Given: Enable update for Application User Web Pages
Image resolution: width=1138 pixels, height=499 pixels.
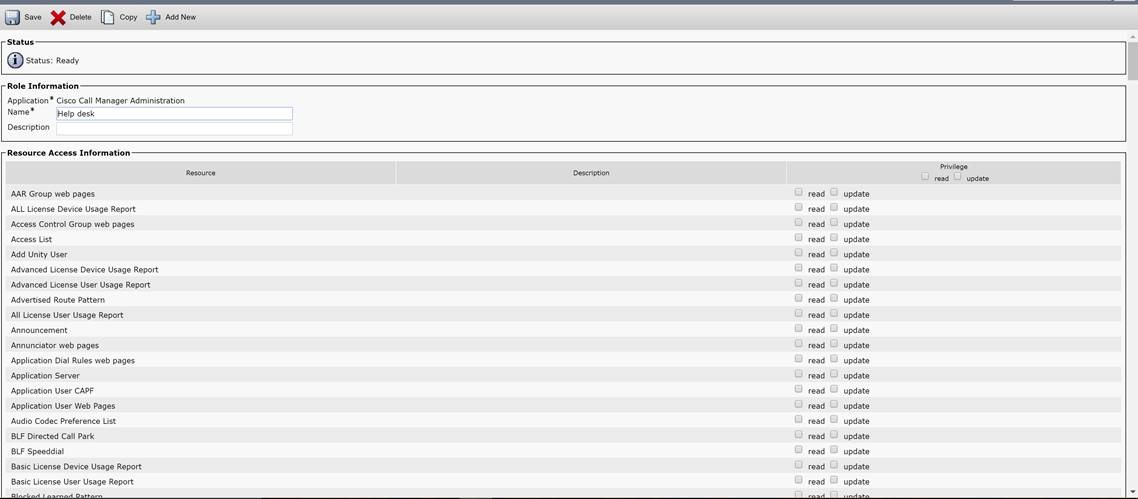Looking at the screenshot, I should (834, 405).
